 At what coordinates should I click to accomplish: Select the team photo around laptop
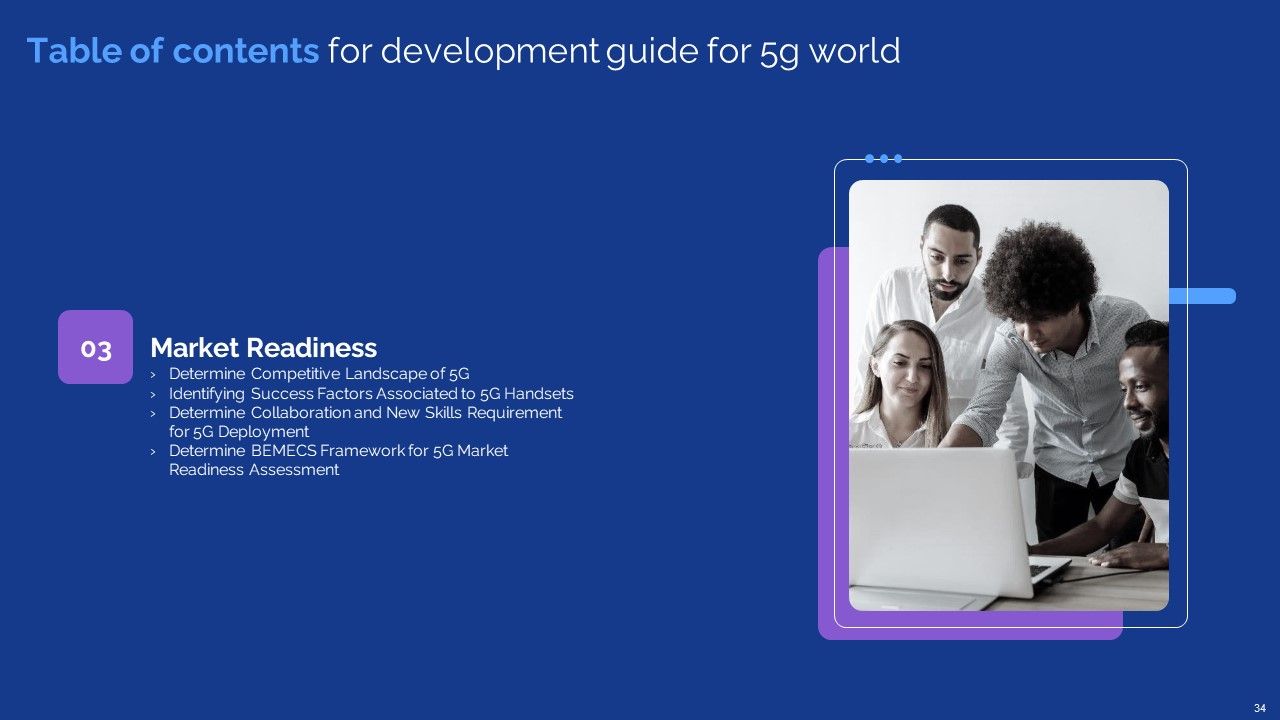coord(1008,395)
